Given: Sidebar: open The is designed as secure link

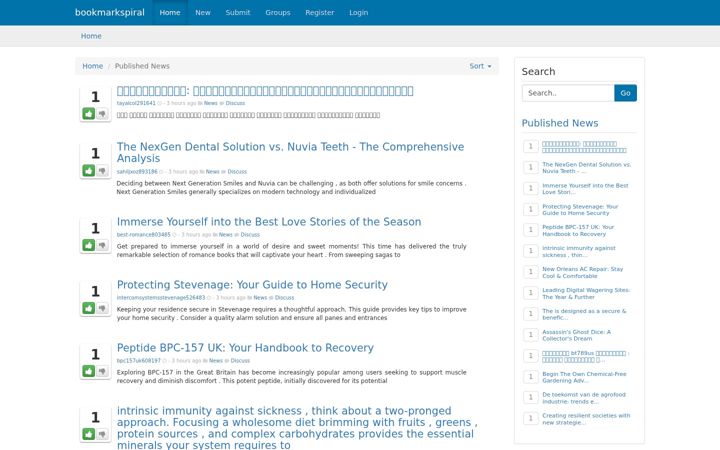Looking at the screenshot, I should 584,315.
